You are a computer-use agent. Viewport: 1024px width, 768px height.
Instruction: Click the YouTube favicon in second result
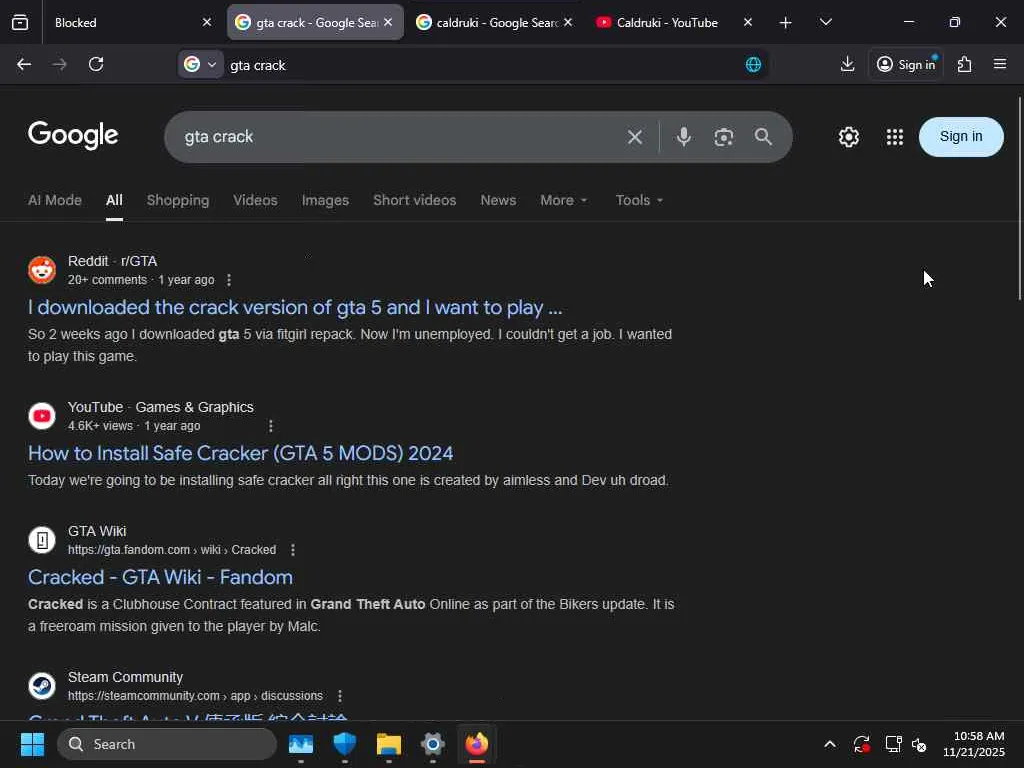(42, 416)
